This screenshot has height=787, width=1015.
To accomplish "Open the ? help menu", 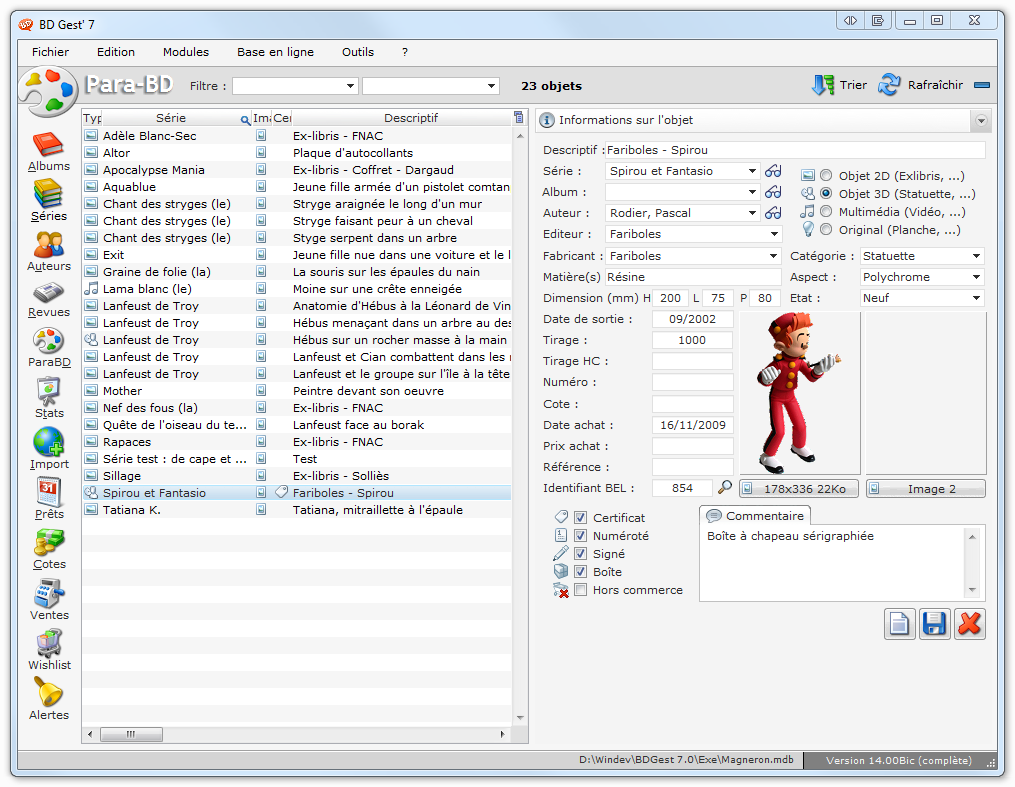I will [405, 52].
